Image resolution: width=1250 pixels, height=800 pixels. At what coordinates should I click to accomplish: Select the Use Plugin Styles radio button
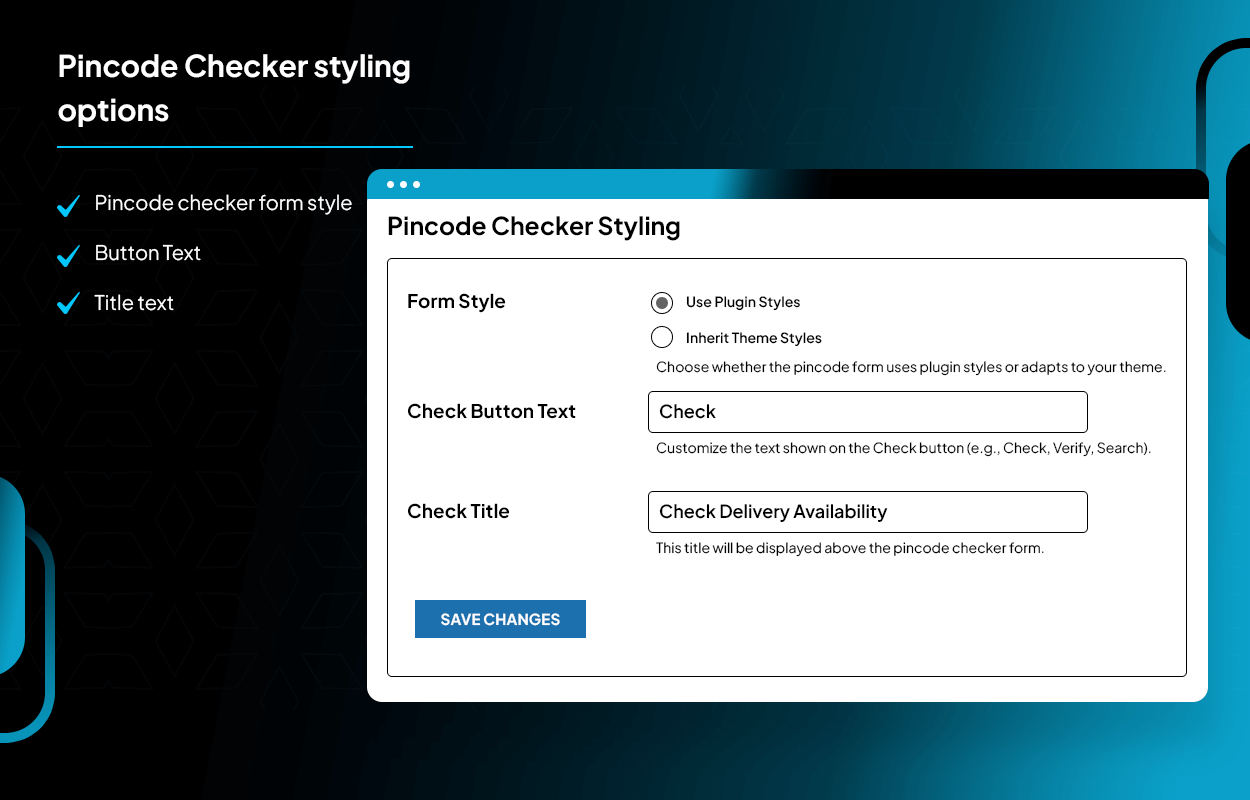661,302
